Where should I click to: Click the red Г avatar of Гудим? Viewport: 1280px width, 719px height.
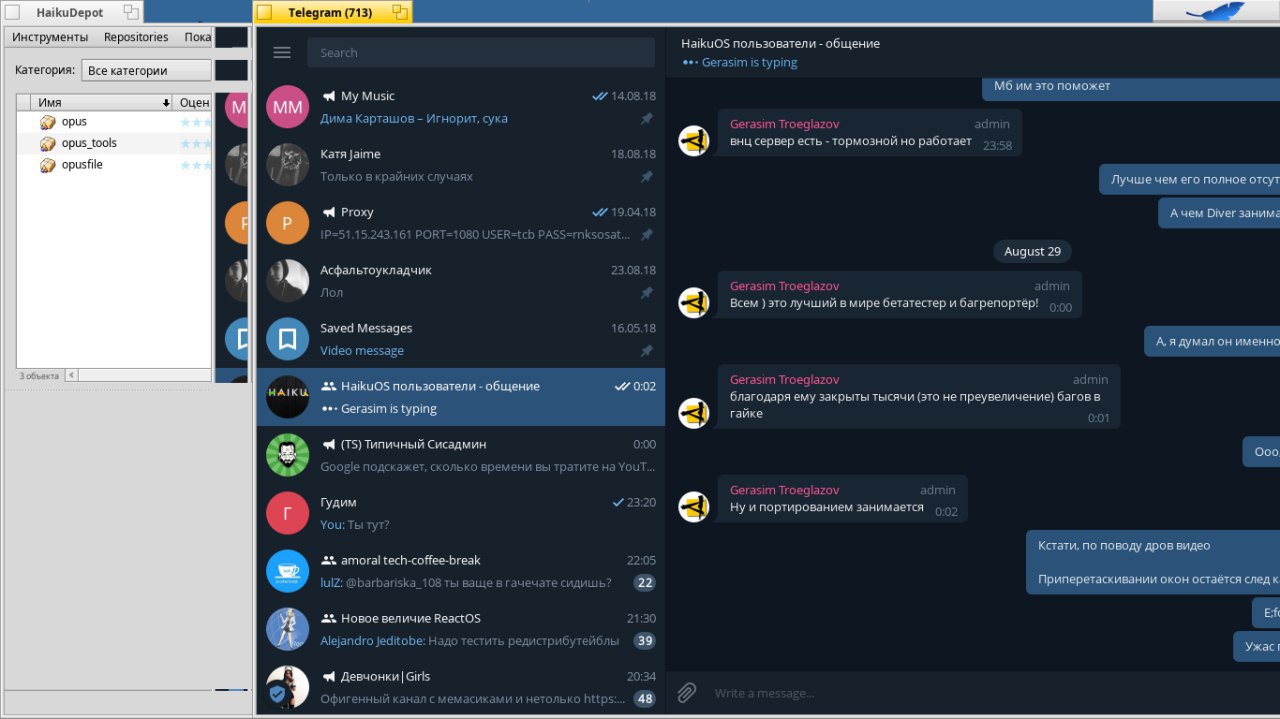tap(287, 513)
